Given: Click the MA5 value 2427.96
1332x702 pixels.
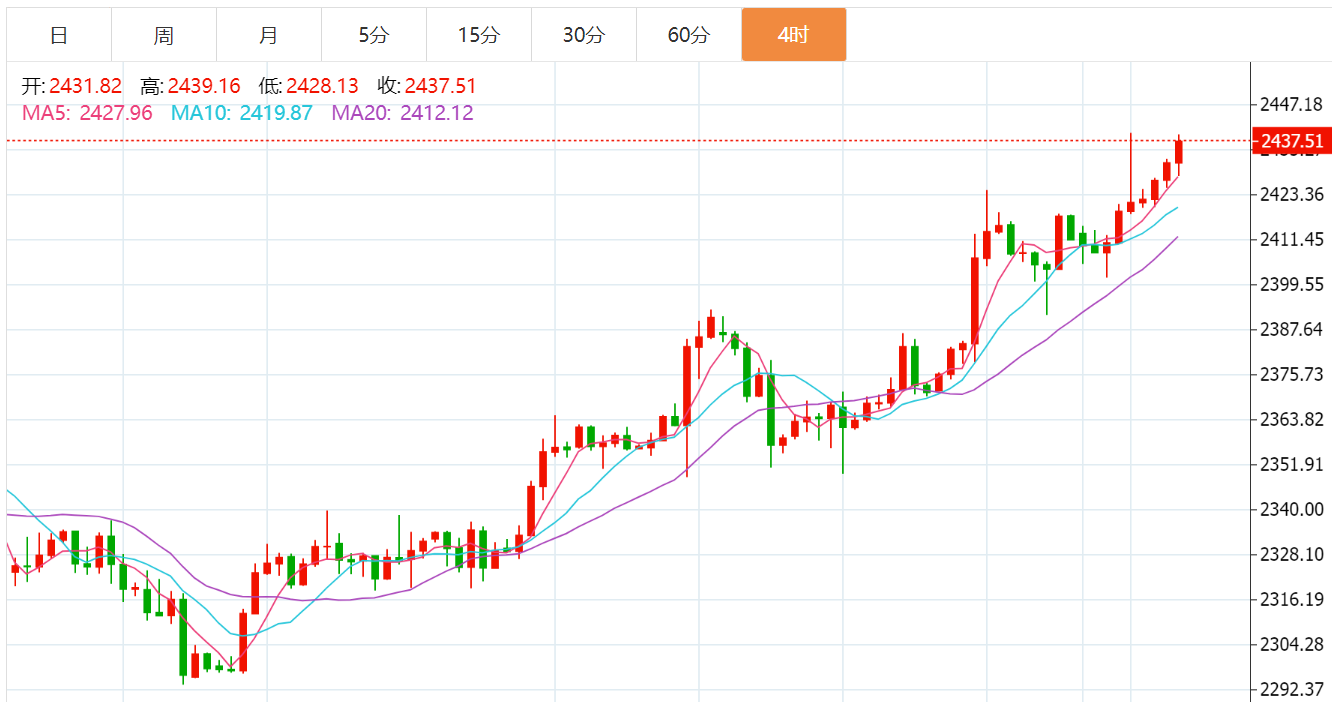Looking at the screenshot, I should (116, 113).
